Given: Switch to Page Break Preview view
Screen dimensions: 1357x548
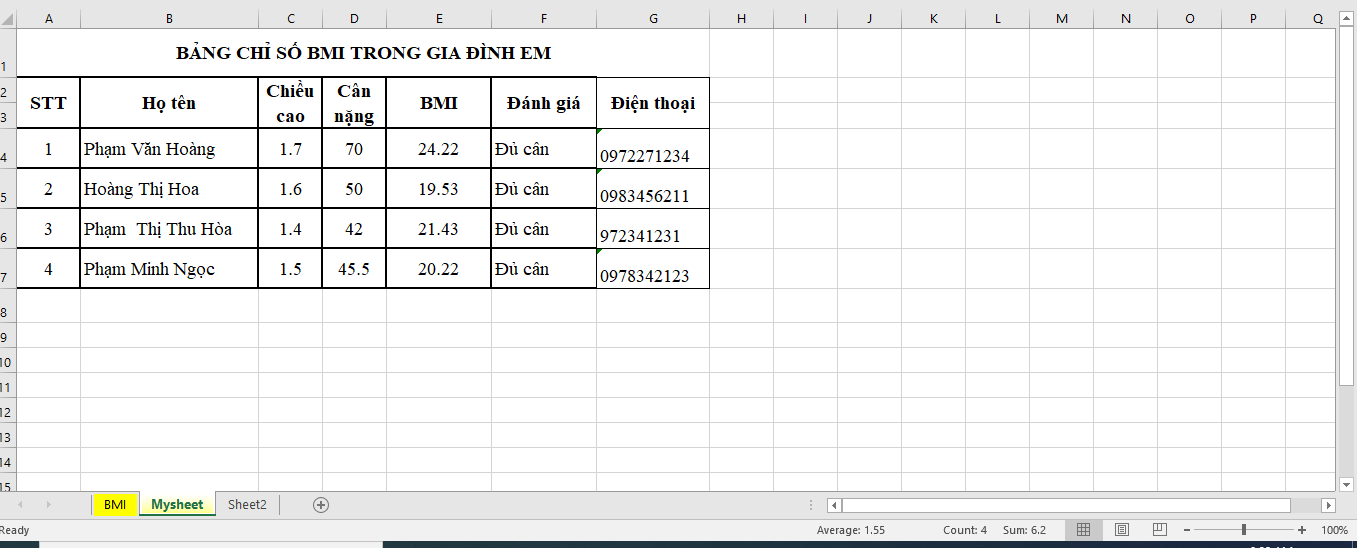Looking at the screenshot, I should [1160, 529].
